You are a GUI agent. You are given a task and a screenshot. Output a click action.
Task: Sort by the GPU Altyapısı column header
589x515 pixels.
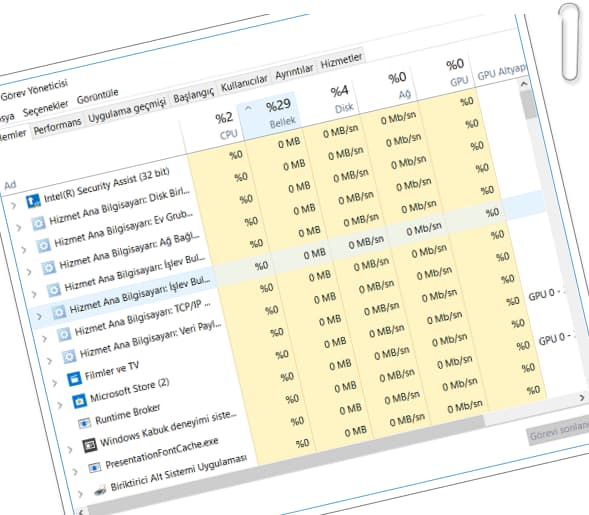502,72
